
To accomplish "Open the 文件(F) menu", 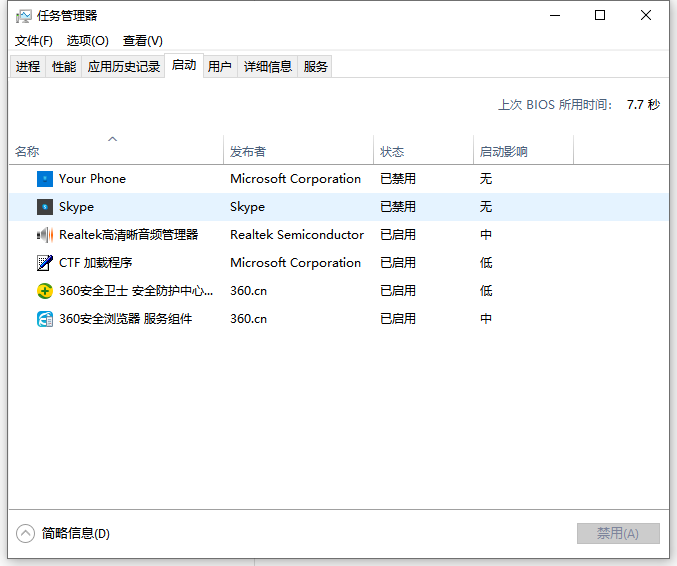I will tap(34, 41).
